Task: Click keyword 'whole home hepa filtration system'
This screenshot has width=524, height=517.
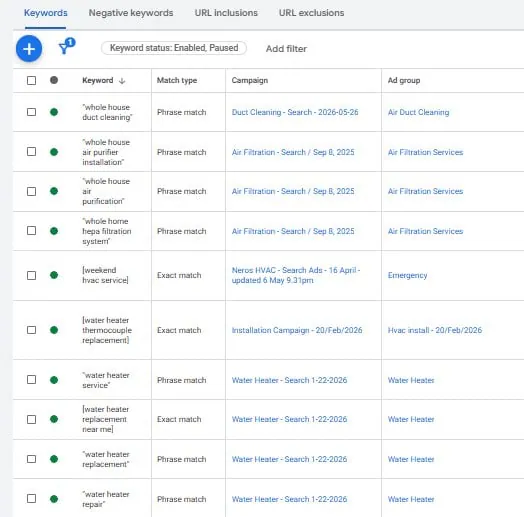Action: pos(107,231)
